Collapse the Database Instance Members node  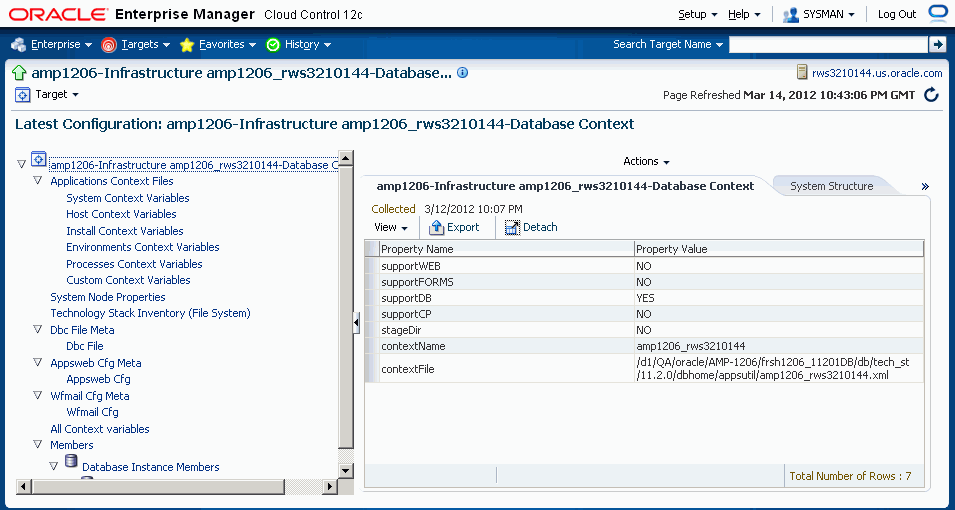click(54, 466)
